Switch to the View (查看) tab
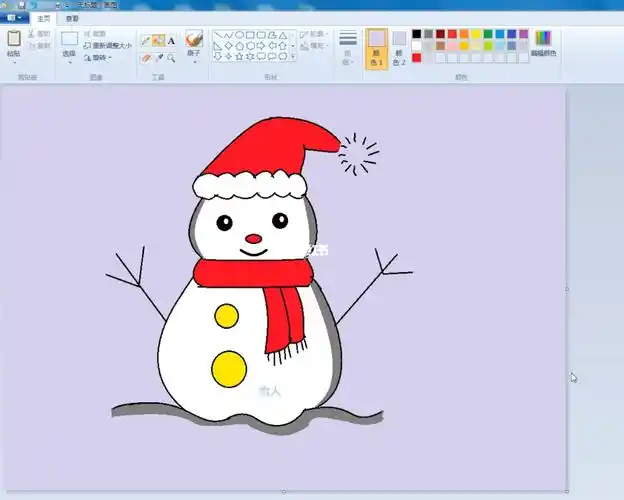This screenshot has width=624, height=500. pos(71,18)
